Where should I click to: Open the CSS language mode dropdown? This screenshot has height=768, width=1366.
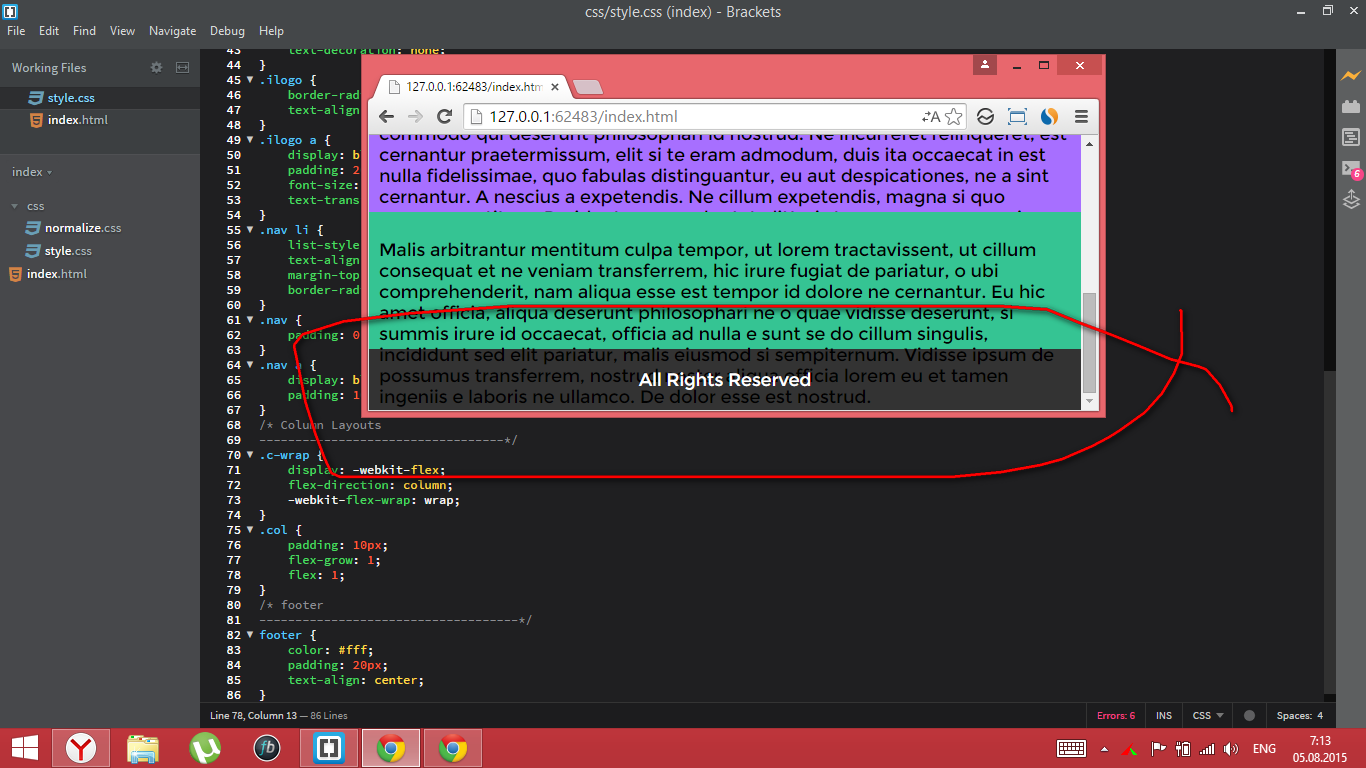(x=1206, y=715)
